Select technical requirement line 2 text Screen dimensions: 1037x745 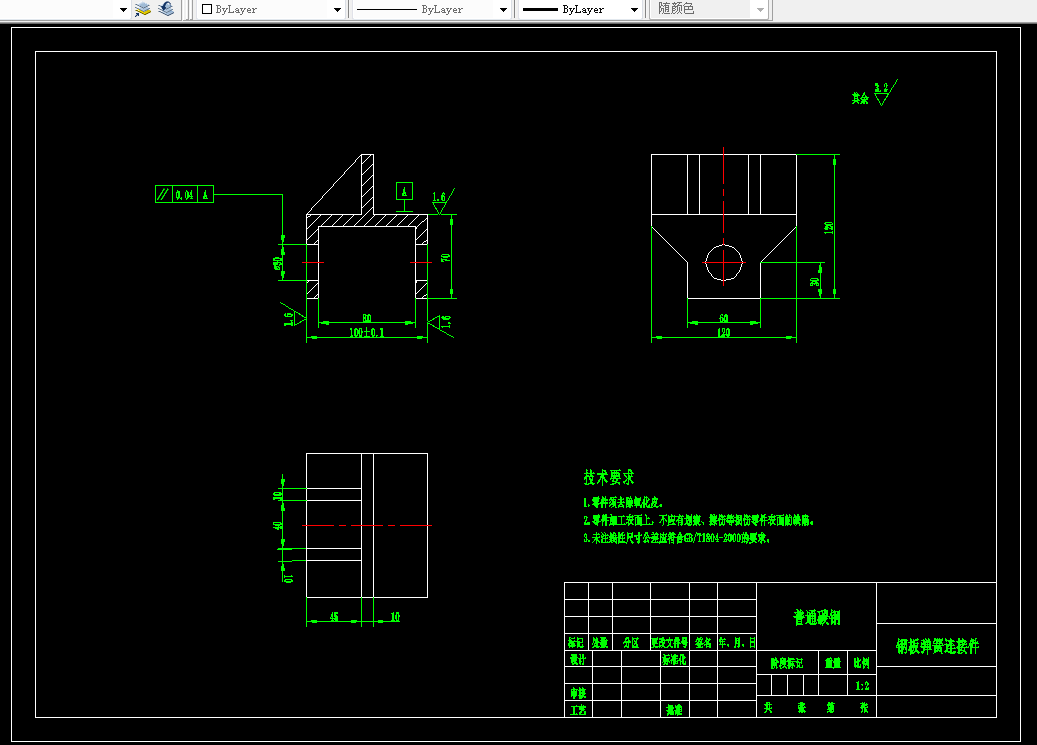pyautogui.click(x=698, y=521)
